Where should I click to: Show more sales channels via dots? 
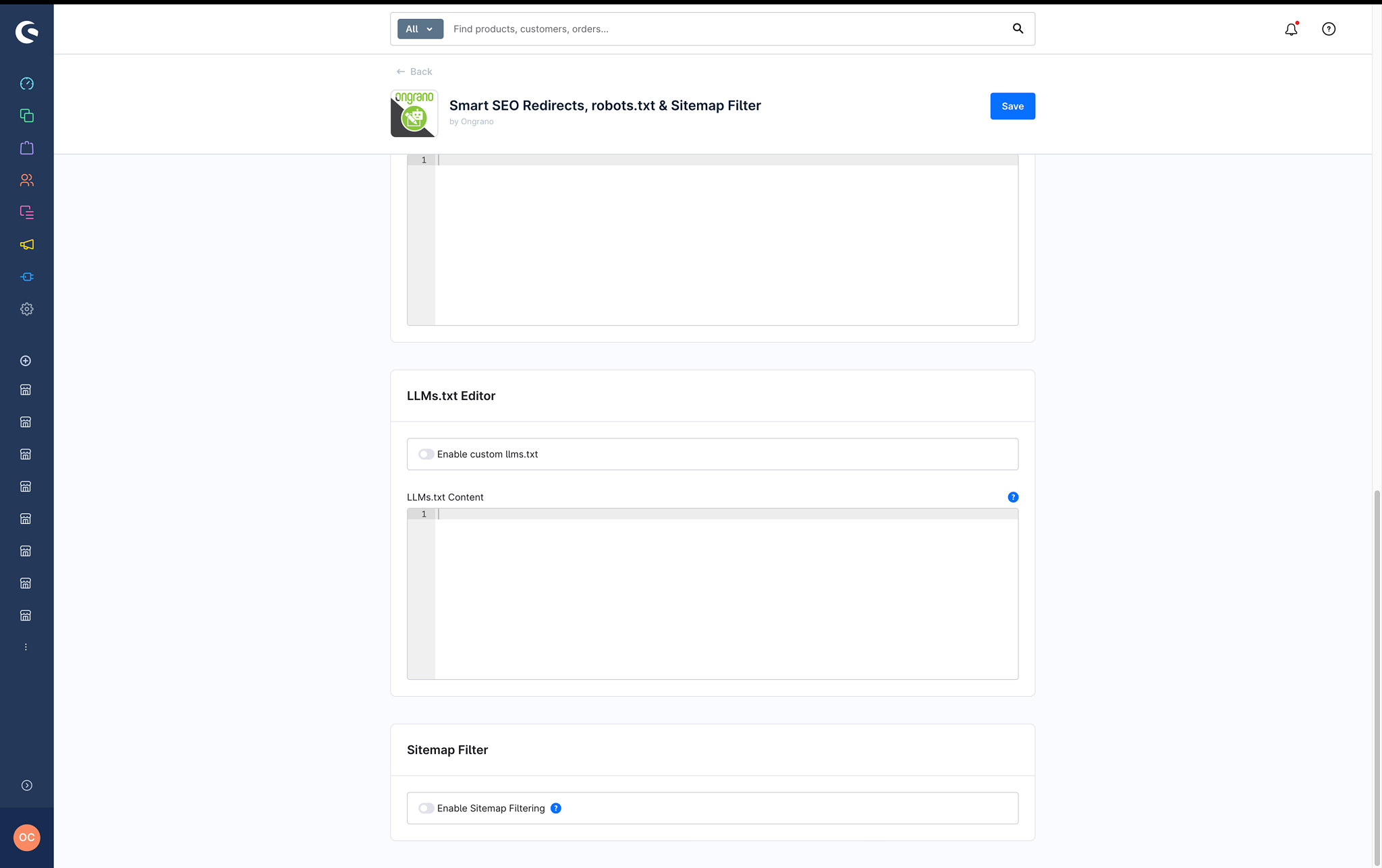pos(26,647)
